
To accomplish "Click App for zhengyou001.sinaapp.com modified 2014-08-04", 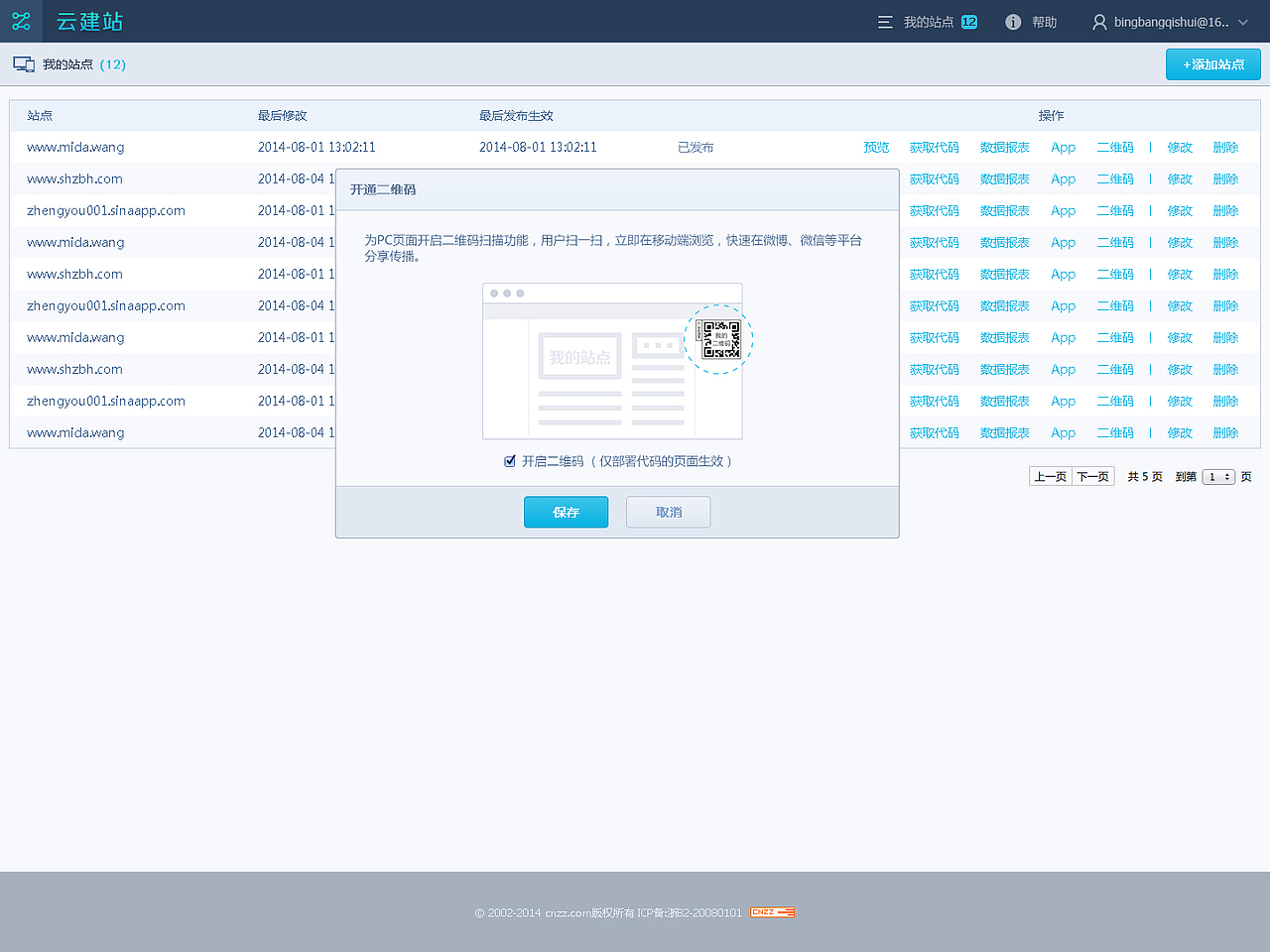I will click(1063, 305).
